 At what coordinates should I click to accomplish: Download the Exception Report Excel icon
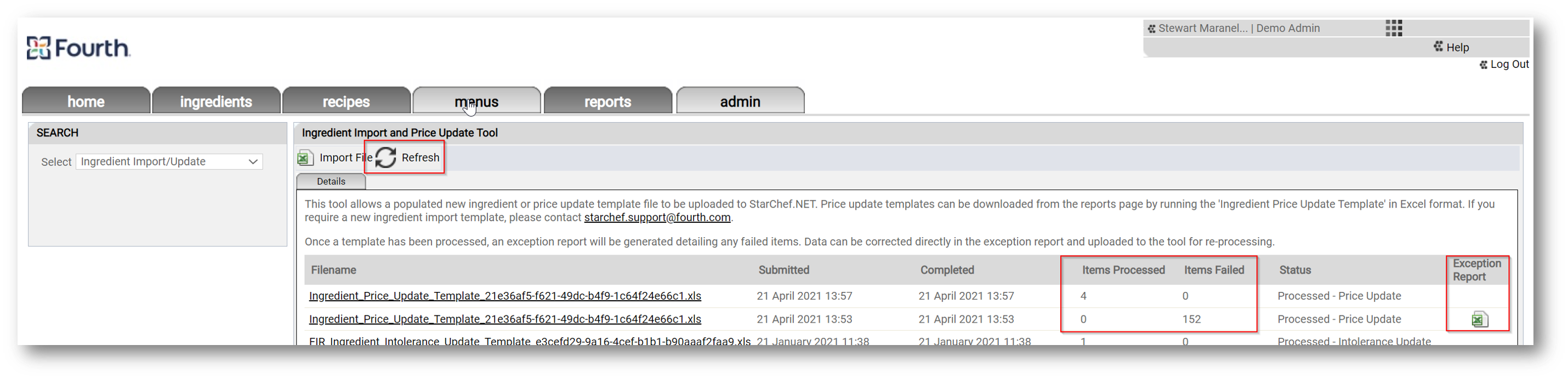(x=1480, y=319)
